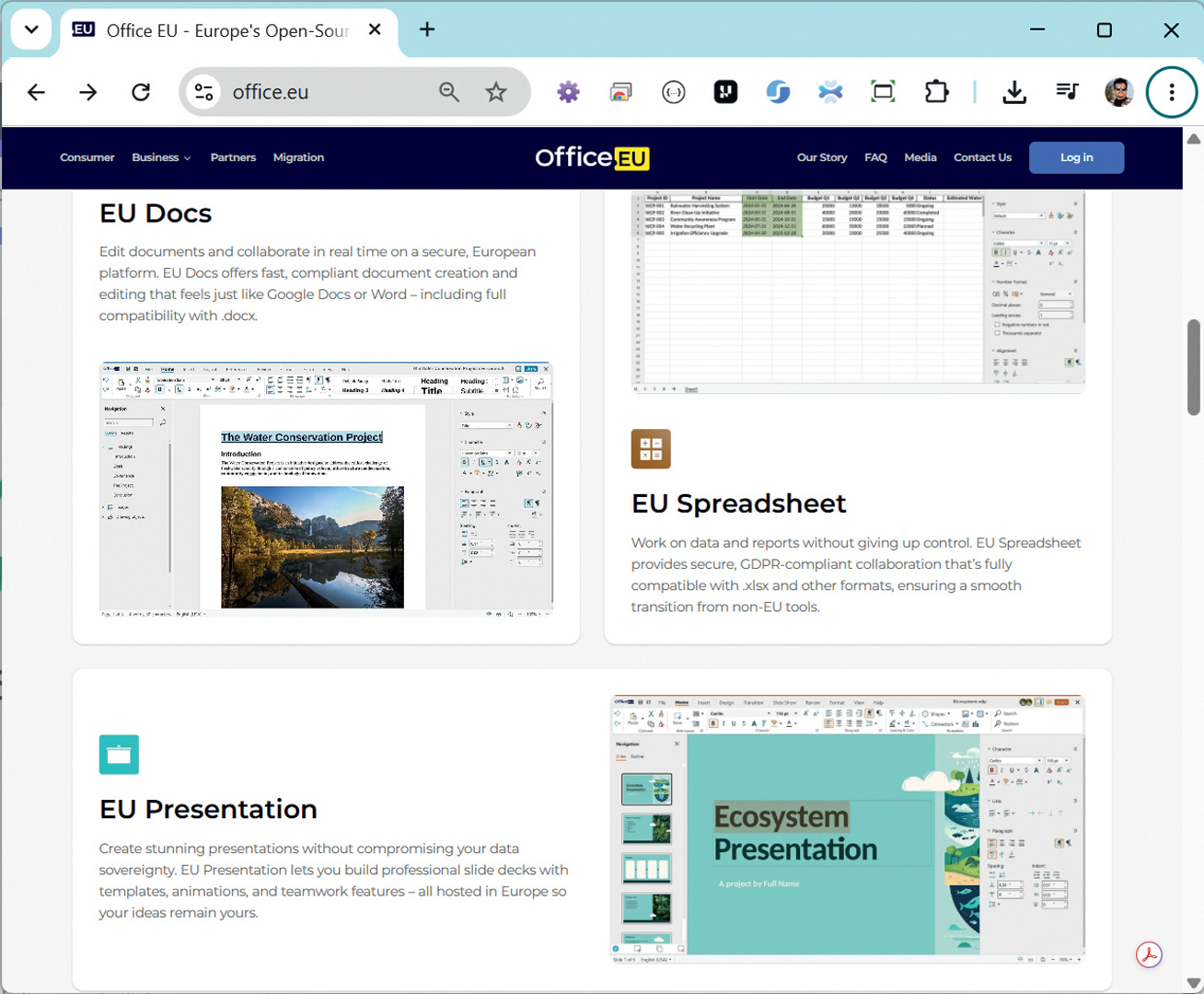
Task: Go back to the previous page
Action: click(36, 92)
